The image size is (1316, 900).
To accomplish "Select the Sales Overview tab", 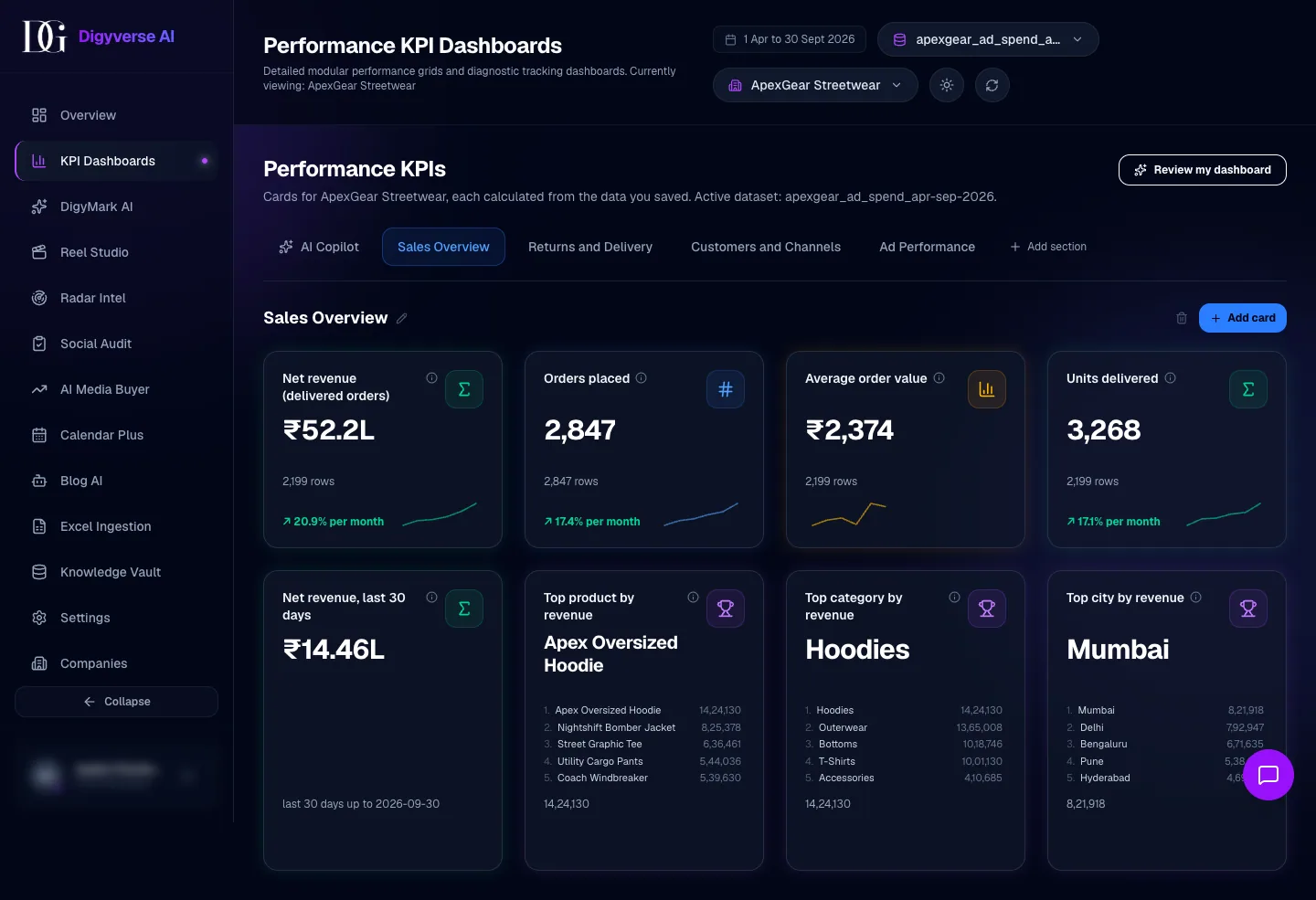I will (x=443, y=247).
